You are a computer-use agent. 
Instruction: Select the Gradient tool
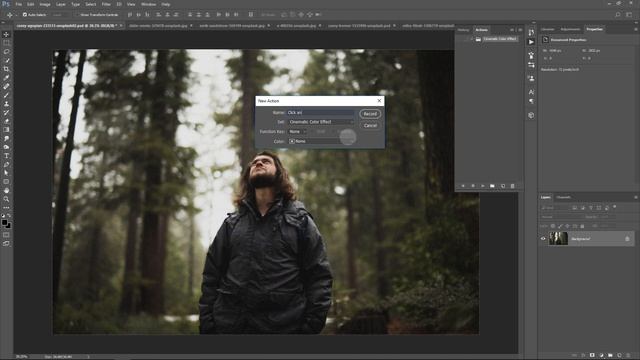pos(6,130)
